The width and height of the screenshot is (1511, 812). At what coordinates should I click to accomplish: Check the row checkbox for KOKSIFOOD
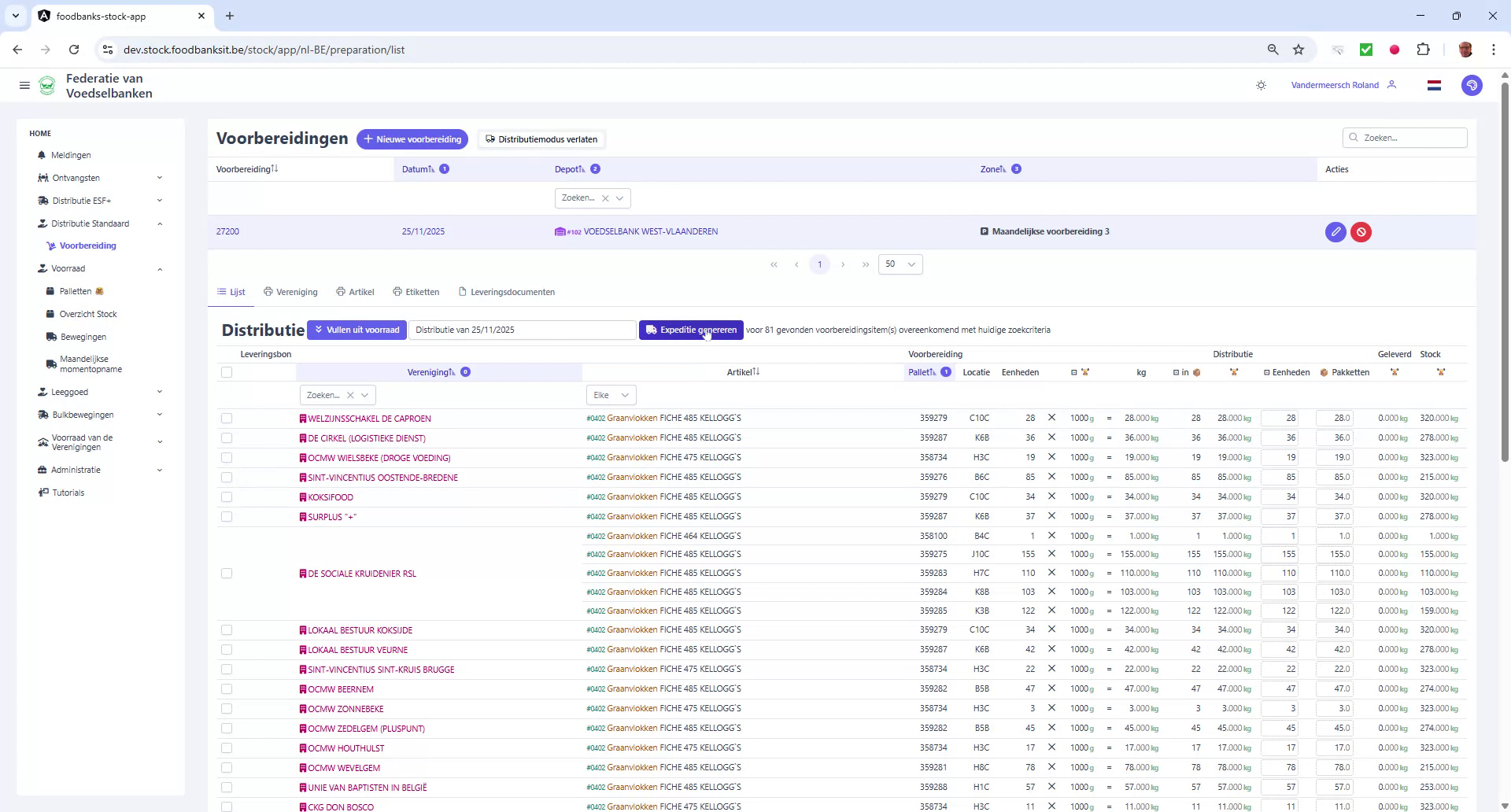[227, 496]
